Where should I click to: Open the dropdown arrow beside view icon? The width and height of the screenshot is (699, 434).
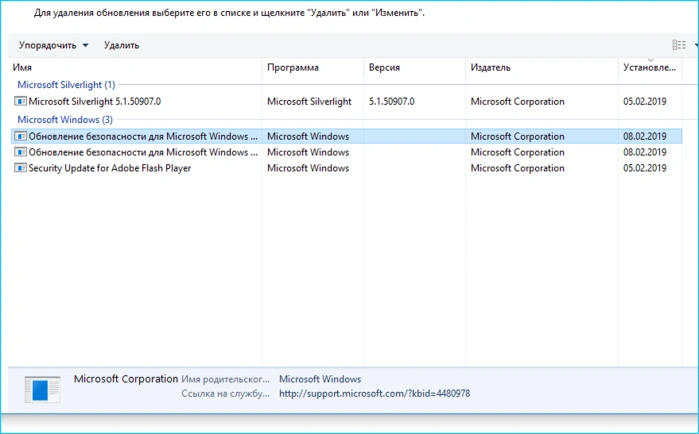(695, 45)
